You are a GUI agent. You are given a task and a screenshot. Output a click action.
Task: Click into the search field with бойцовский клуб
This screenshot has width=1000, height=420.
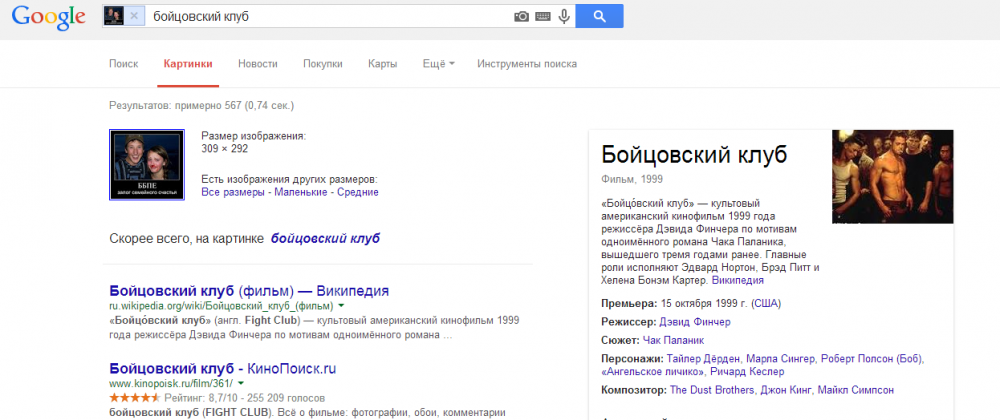click(328, 17)
